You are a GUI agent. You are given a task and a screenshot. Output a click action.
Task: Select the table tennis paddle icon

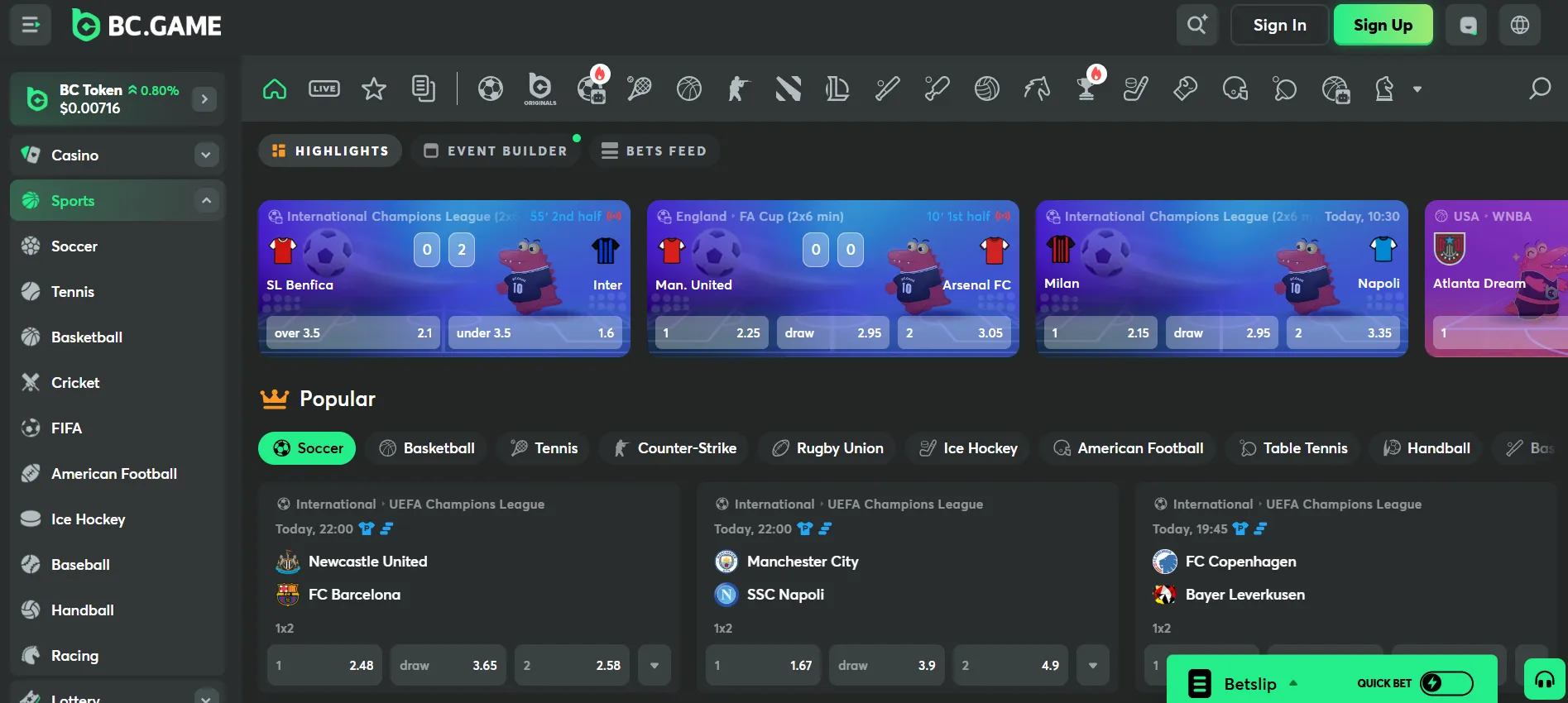tap(1285, 88)
